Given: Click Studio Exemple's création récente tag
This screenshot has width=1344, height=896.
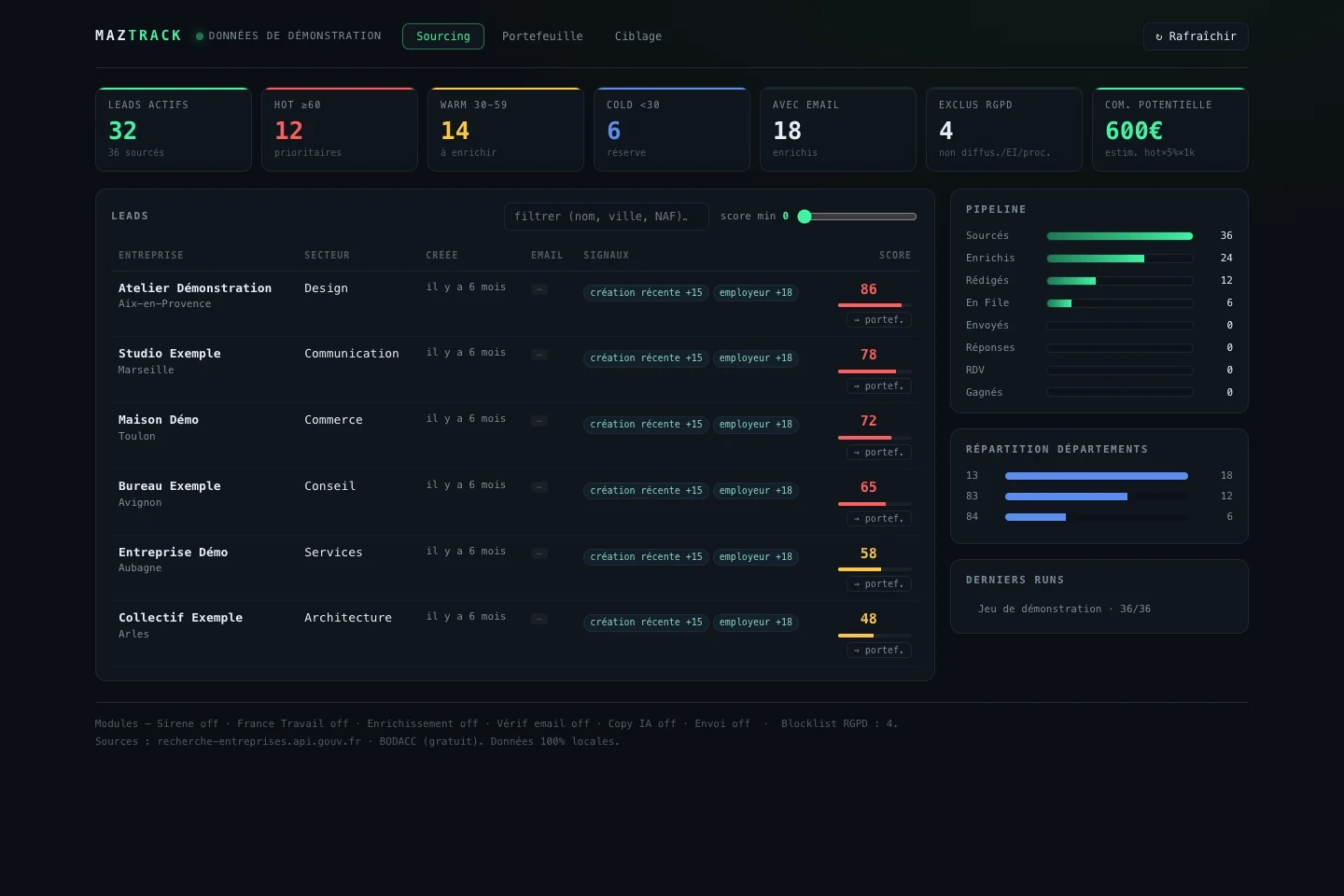Looking at the screenshot, I should point(646,358).
